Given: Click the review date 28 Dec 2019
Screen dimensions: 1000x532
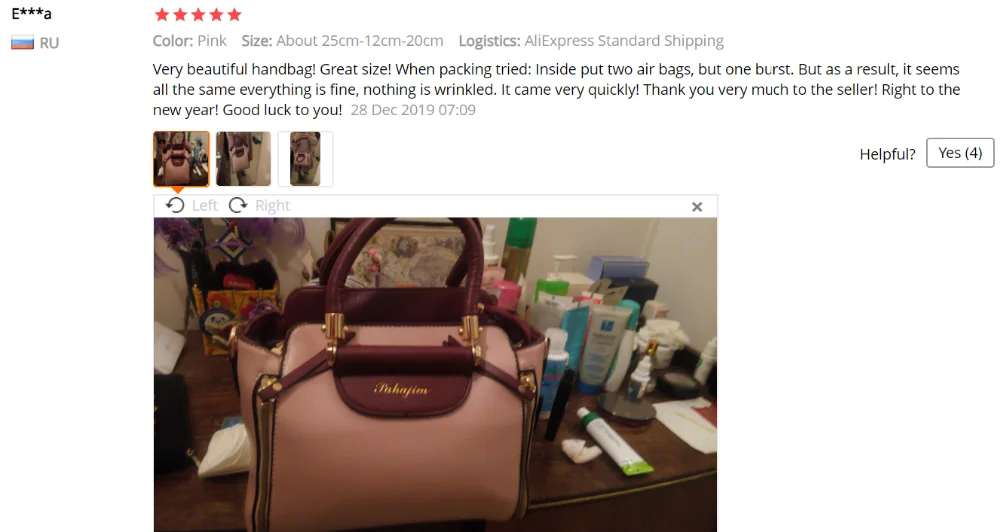Looking at the screenshot, I should [413, 110].
